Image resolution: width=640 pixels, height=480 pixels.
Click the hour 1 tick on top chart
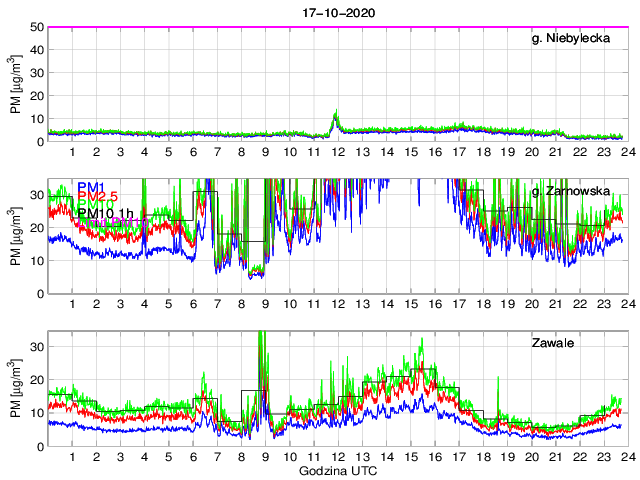coord(72,152)
